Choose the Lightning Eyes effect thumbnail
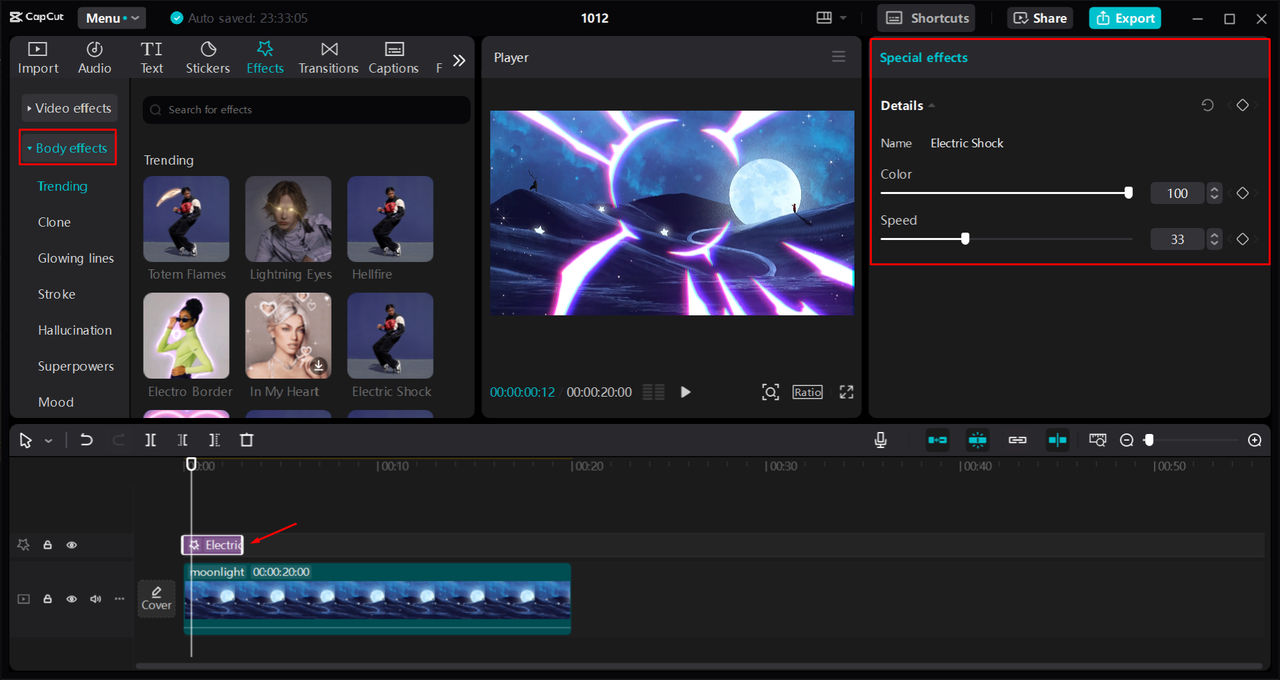 pos(288,220)
